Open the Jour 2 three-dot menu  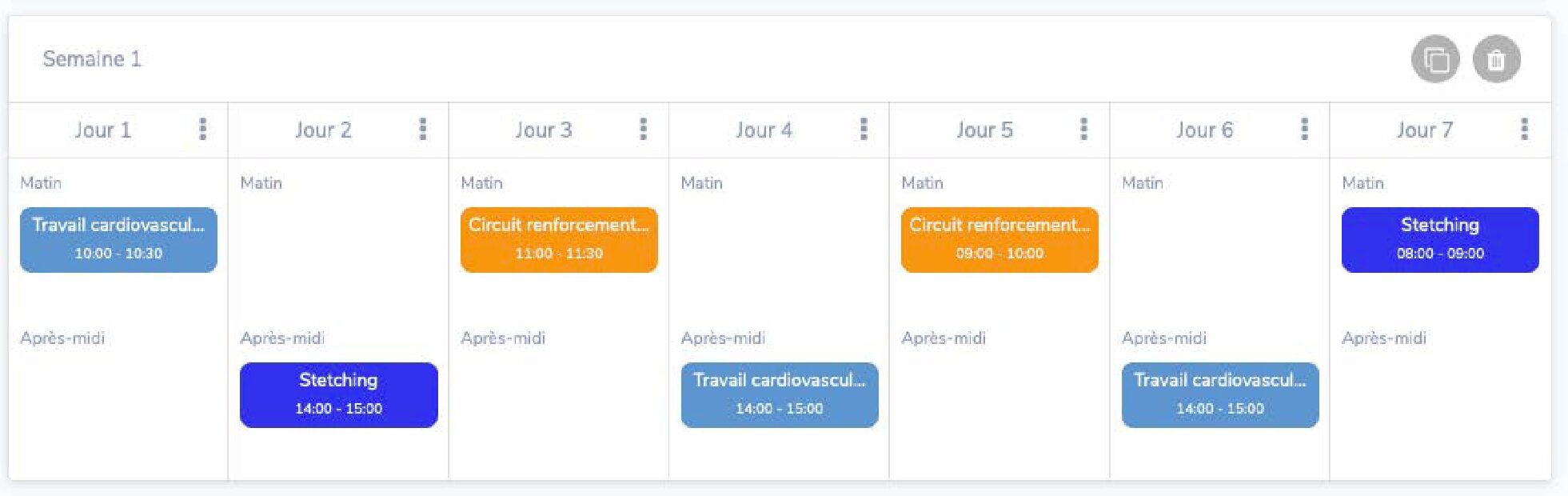pos(423,130)
